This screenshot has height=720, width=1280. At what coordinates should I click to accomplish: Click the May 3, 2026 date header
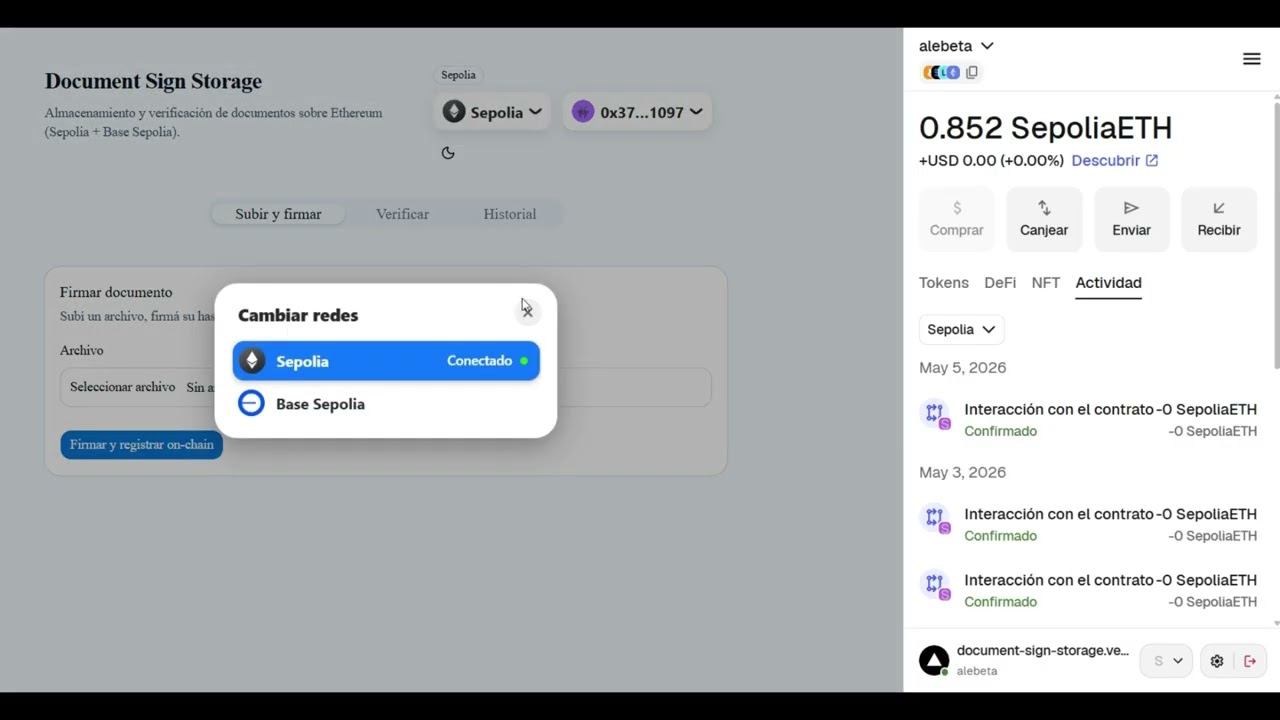click(962, 472)
